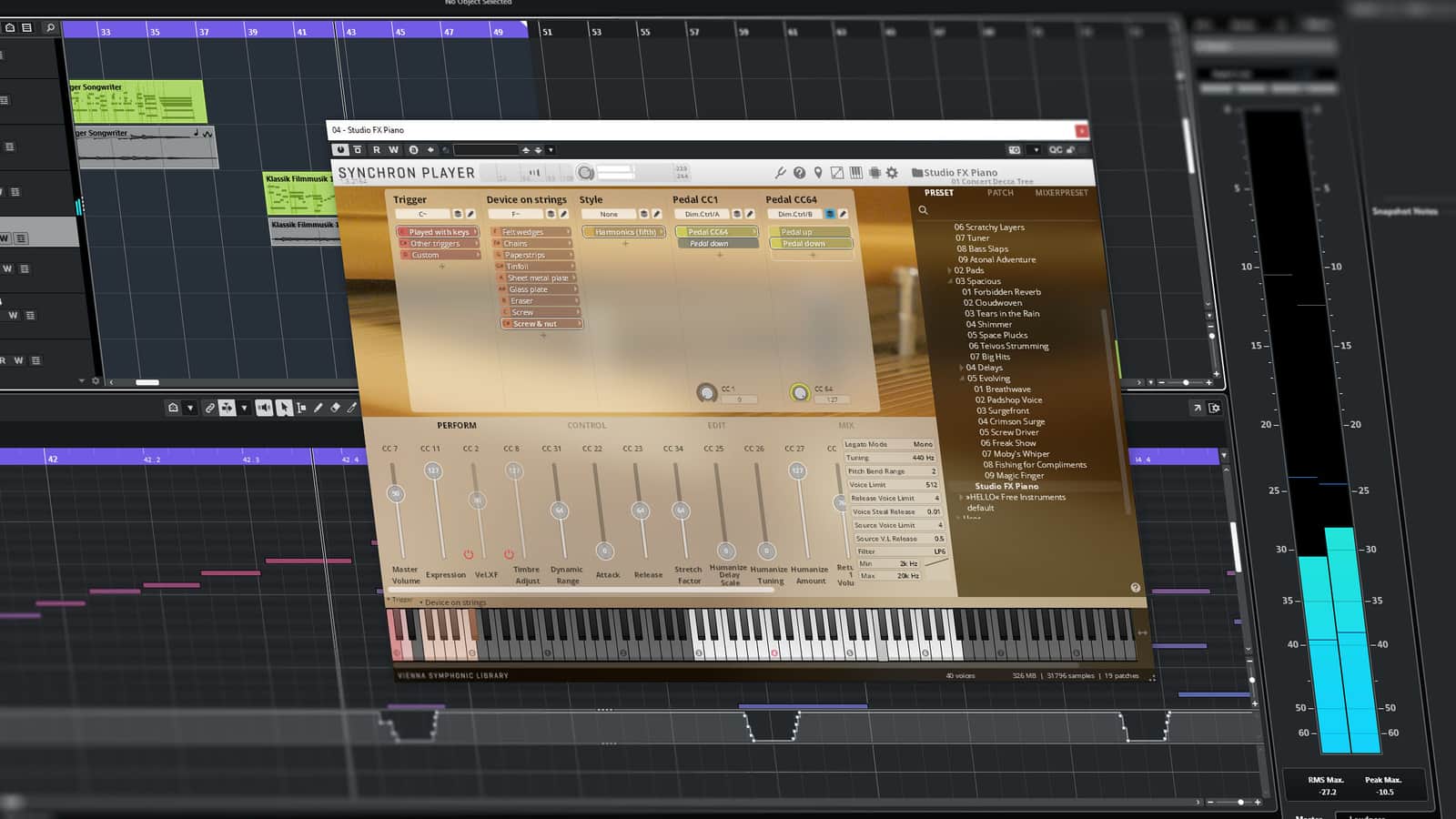
Task: Click the wrench tool icon
Action: coord(780,173)
